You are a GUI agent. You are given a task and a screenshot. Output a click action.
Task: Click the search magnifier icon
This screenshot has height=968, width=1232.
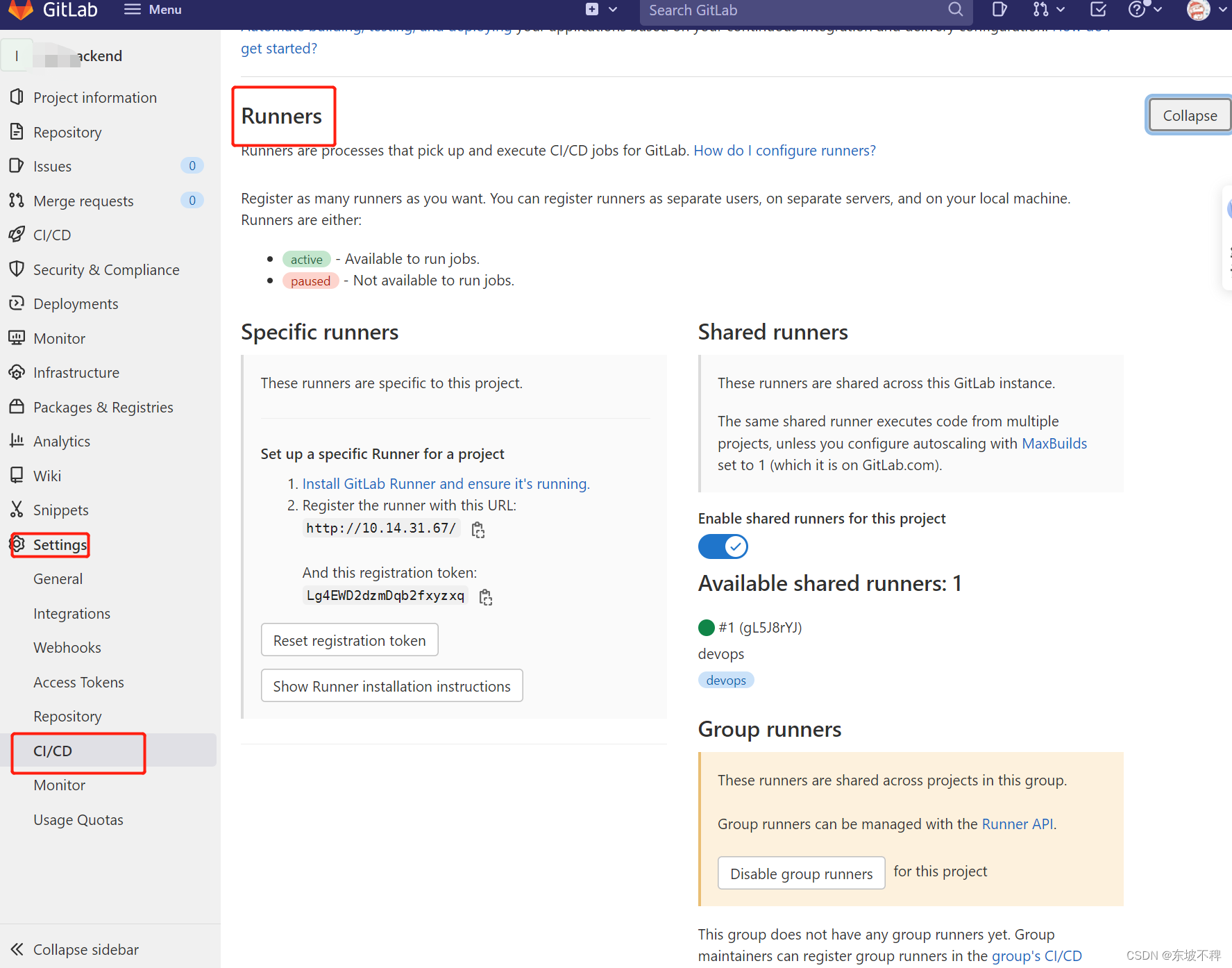tap(956, 10)
